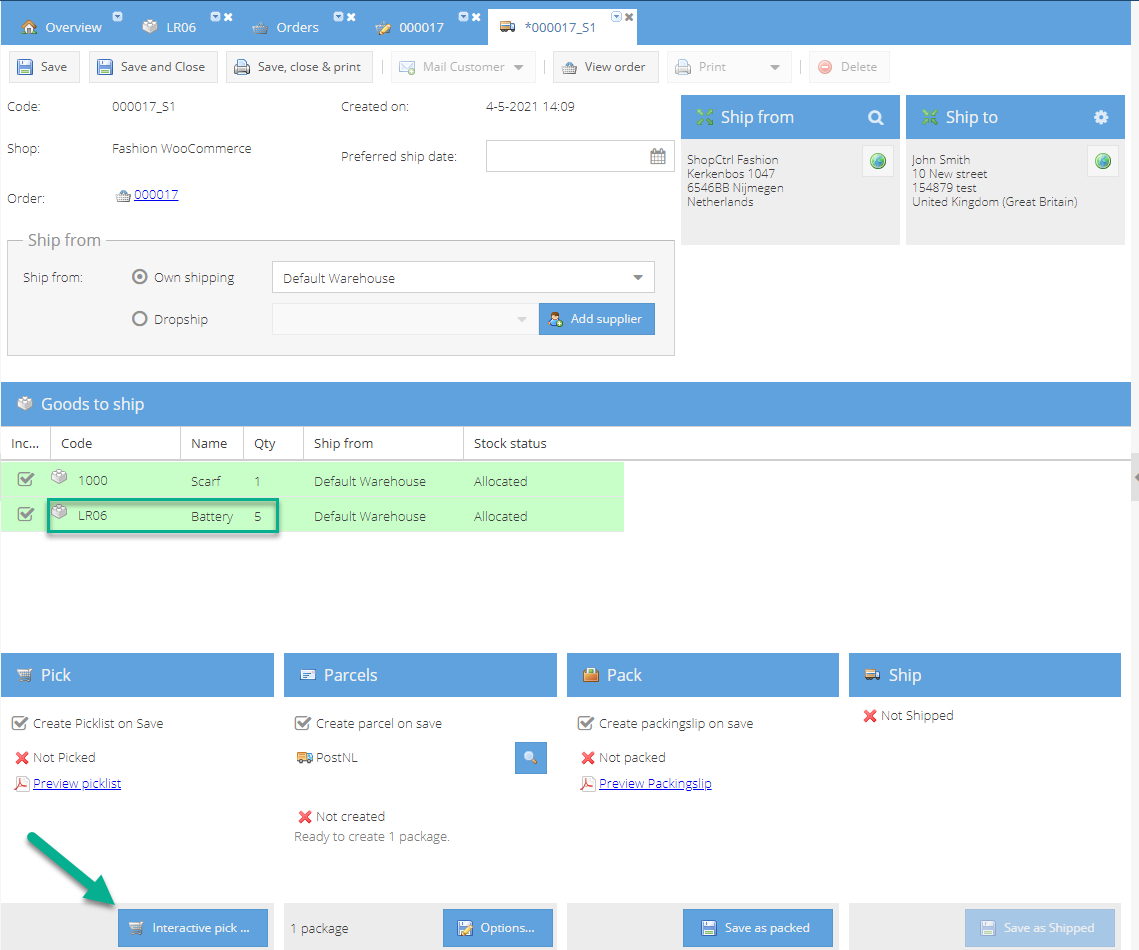Open the Ship to settings gear
Viewport: 1139px width, 950px height.
1100,118
